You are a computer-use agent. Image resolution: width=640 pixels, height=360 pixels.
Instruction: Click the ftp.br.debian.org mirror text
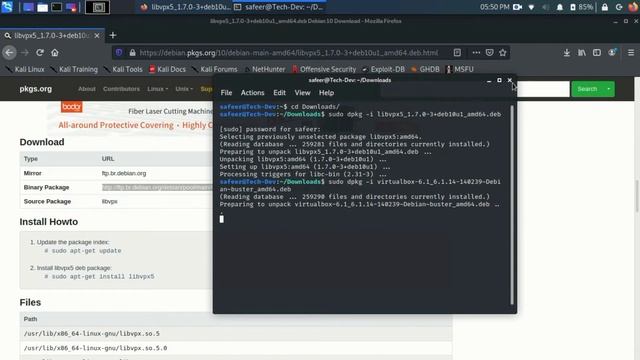pos(124,173)
